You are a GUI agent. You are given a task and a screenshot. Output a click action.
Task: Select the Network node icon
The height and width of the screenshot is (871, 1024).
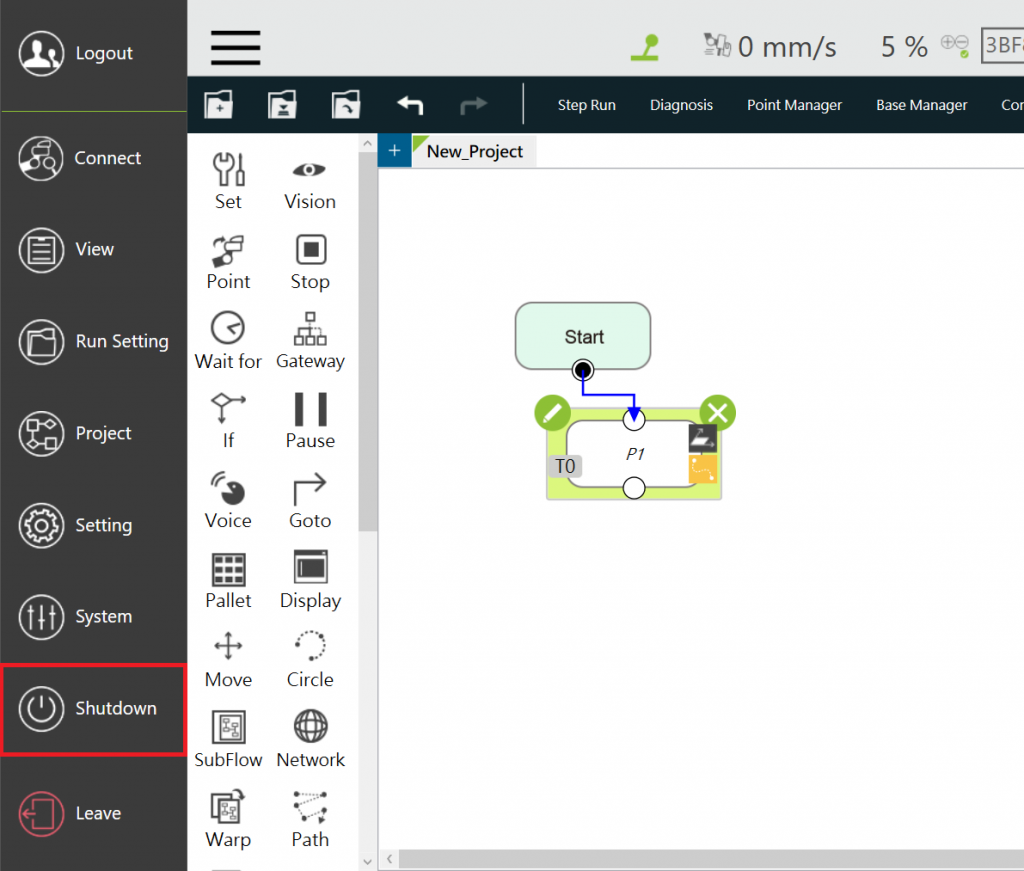(x=310, y=727)
